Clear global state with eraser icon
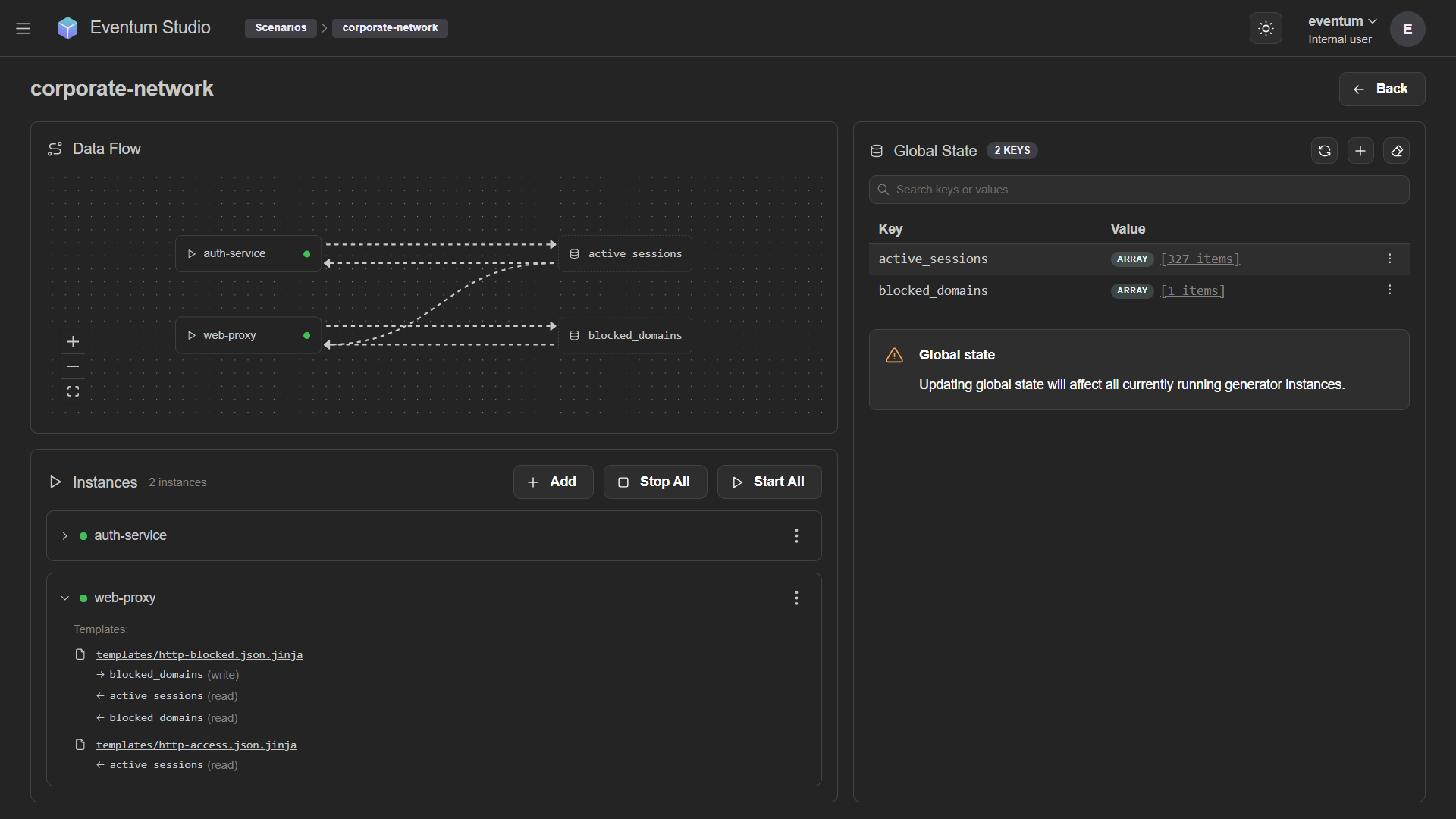Image resolution: width=1456 pixels, height=819 pixels. click(1397, 151)
